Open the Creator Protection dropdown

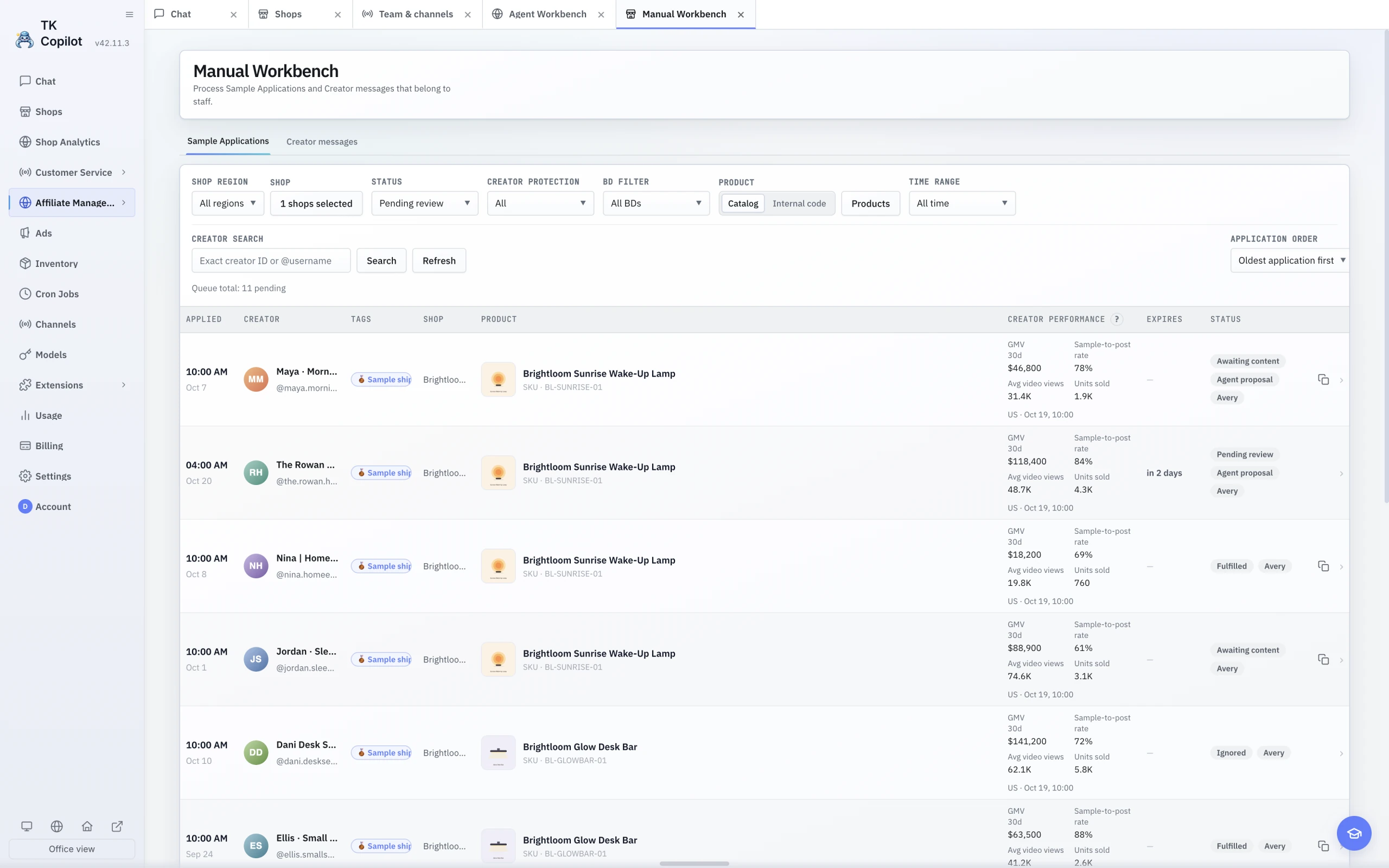(x=540, y=203)
